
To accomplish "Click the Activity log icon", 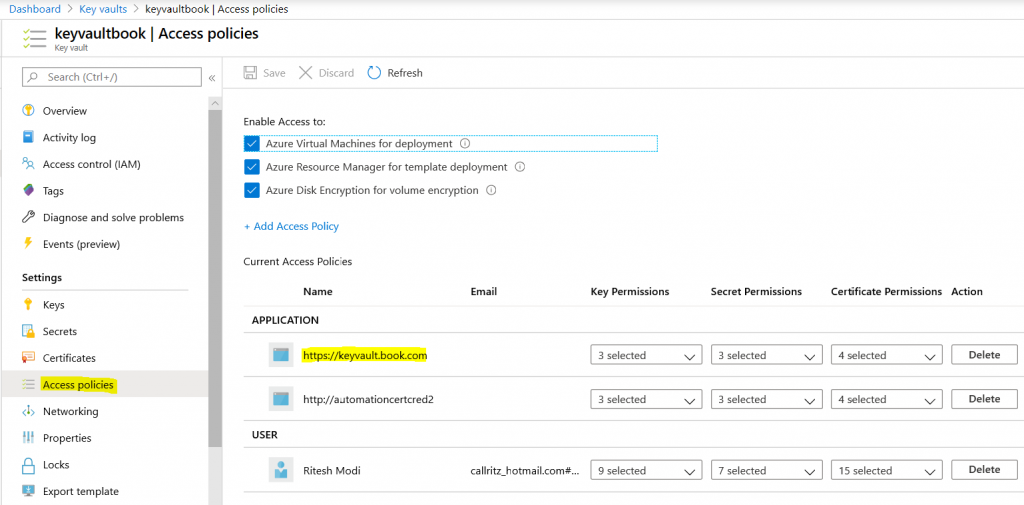I will (x=28, y=138).
